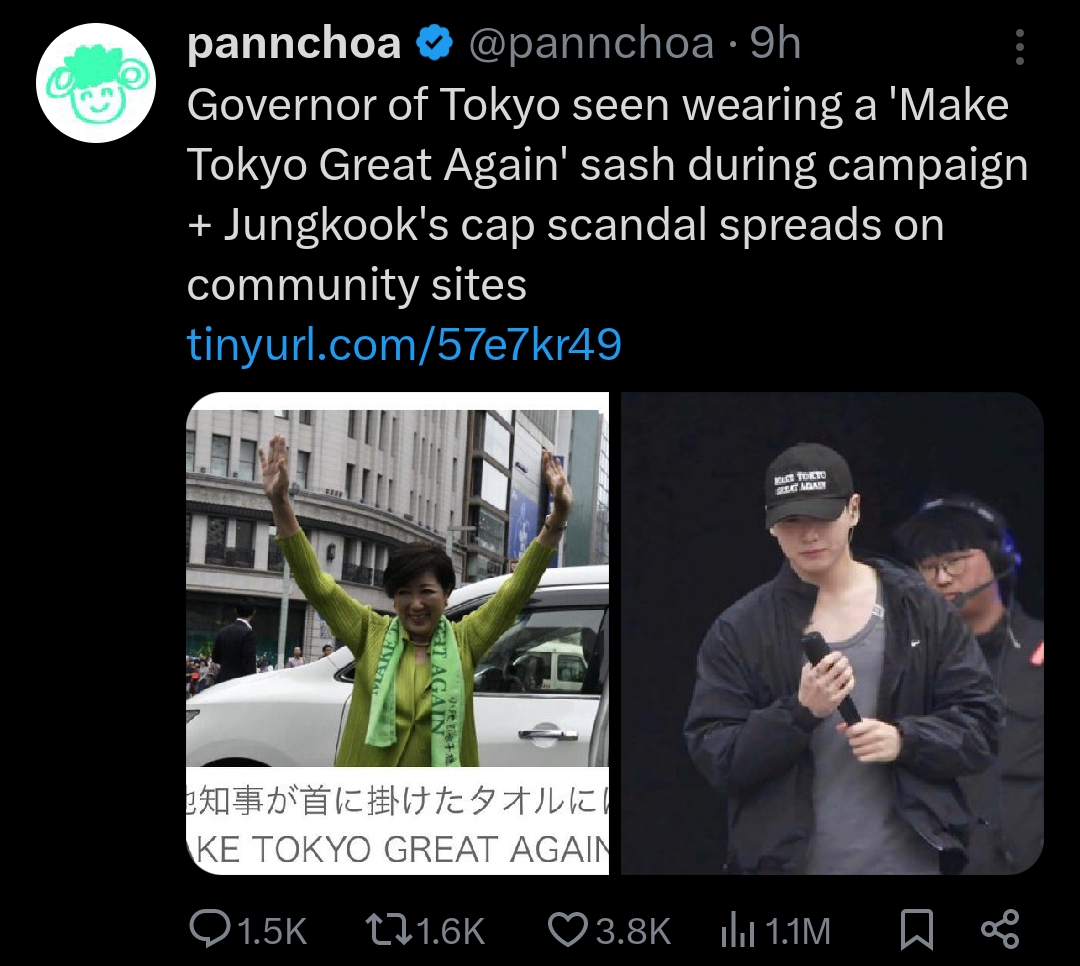Viewport: 1080px width, 966px height.
Task: Open the black cap performer photo
Action: tap(832, 633)
